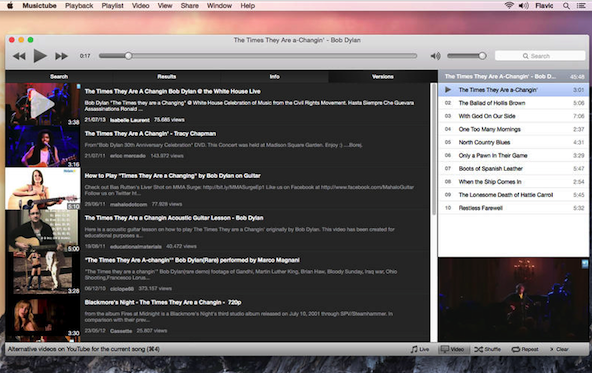Click the results list vertical scrollbar
The height and width of the screenshot is (373, 592).
tap(433, 149)
